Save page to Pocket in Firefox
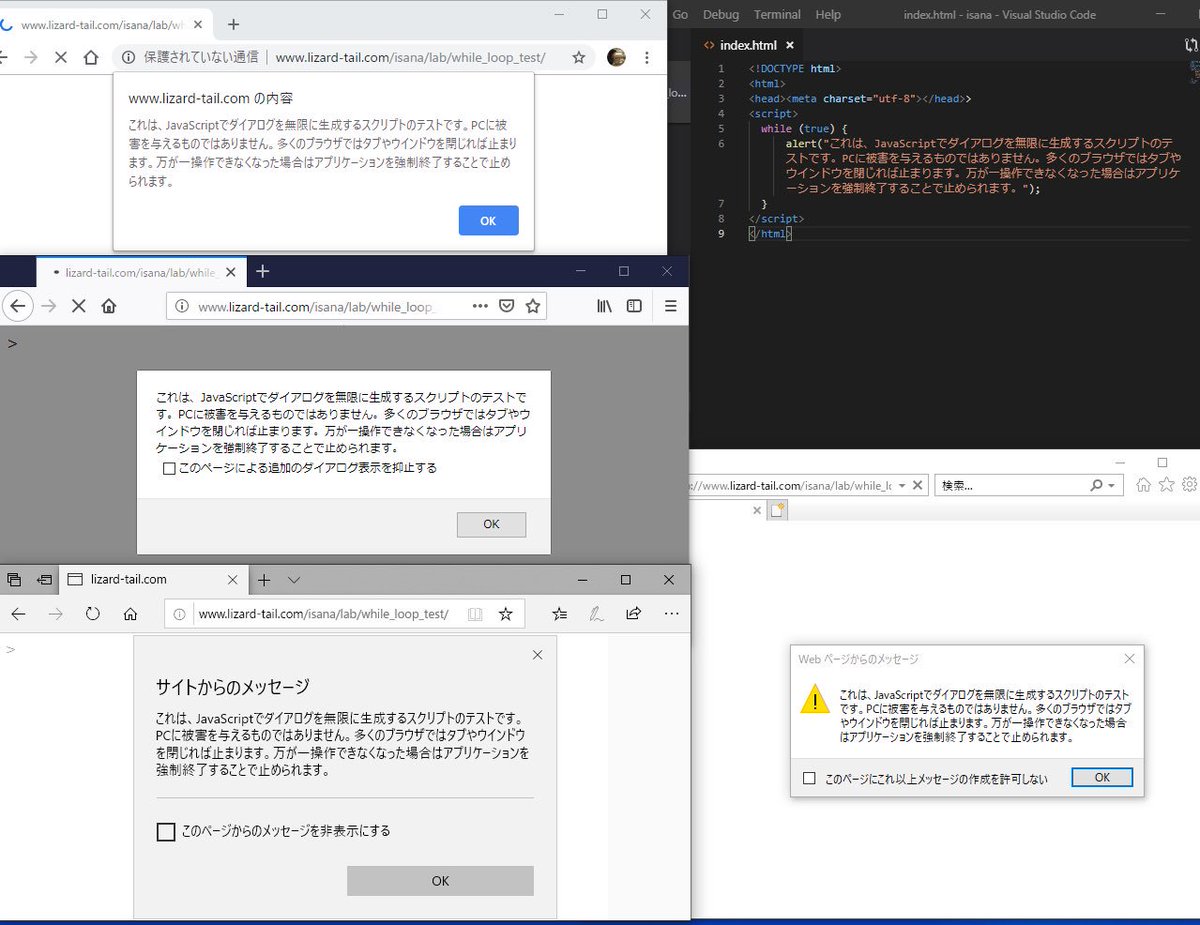 [507, 306]
